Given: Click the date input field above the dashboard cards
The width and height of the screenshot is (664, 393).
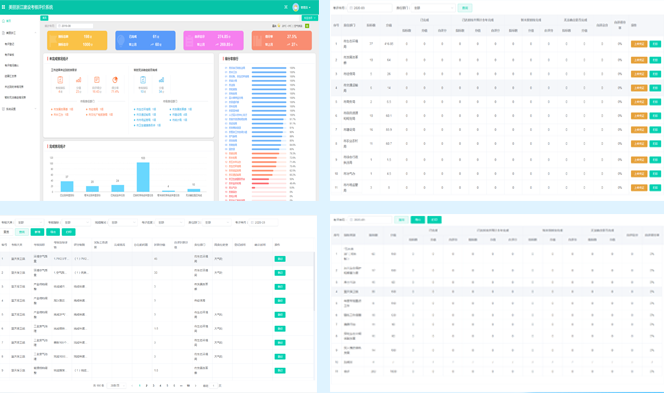Looking at the screenshot, I should pyautogui.click(x=75, y=26).
